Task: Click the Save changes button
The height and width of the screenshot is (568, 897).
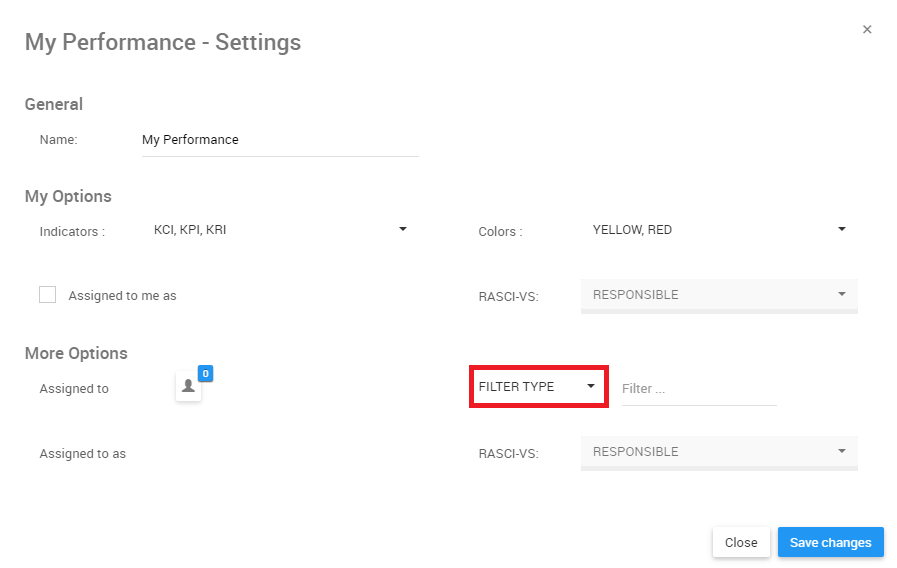Action: (830, 542)
